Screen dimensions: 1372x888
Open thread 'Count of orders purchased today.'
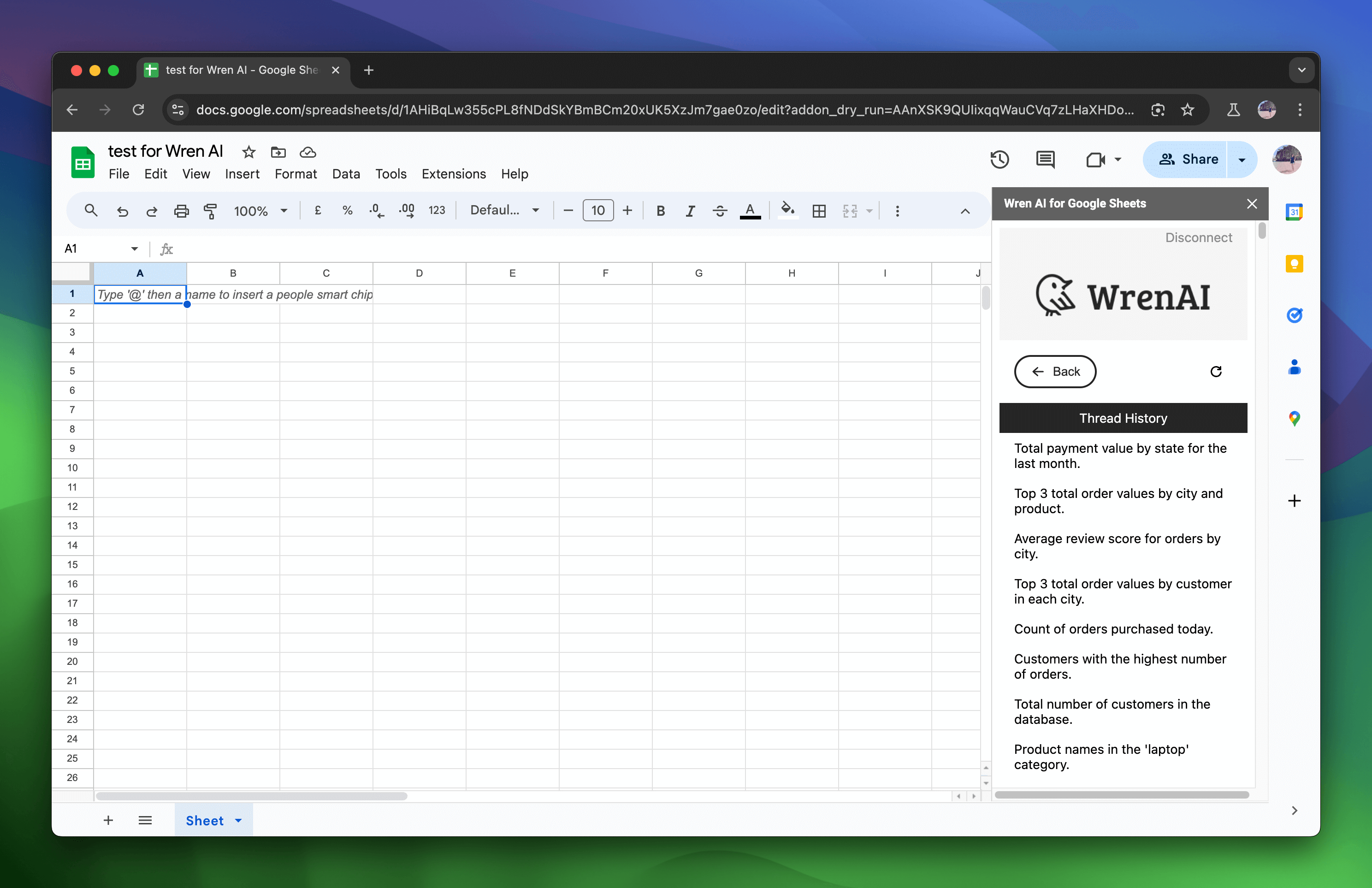coord(1113,629)
